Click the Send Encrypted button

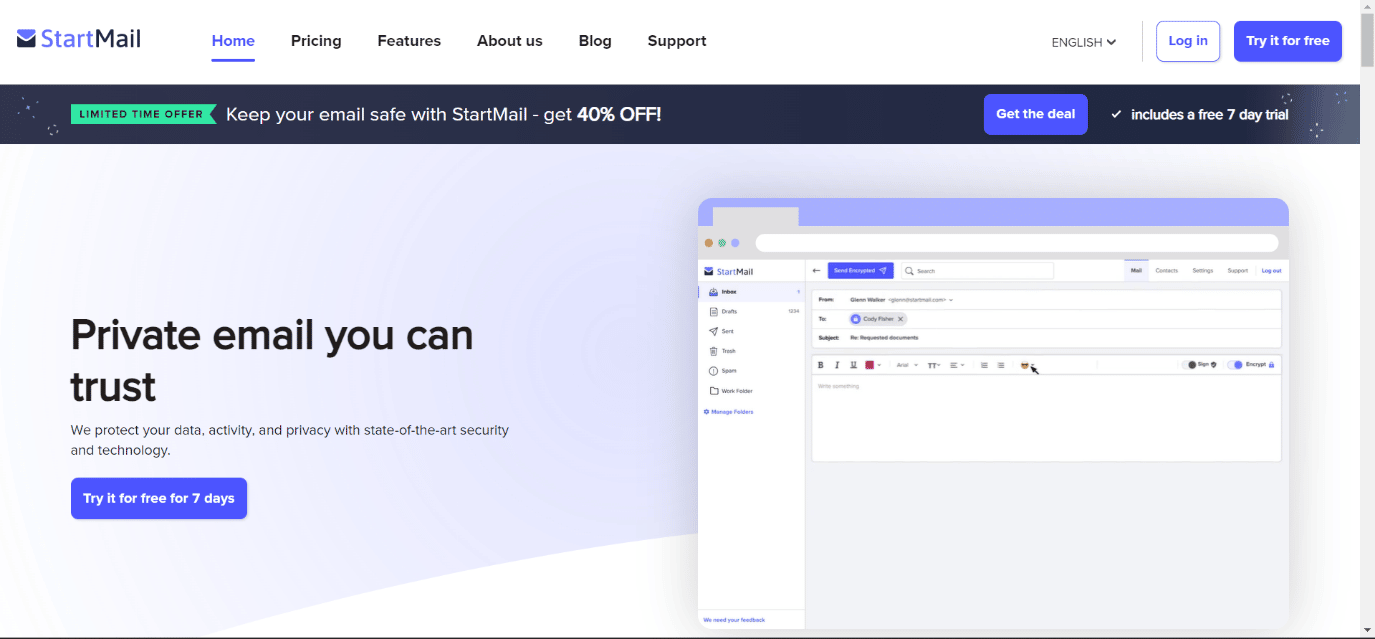(860, 271)
